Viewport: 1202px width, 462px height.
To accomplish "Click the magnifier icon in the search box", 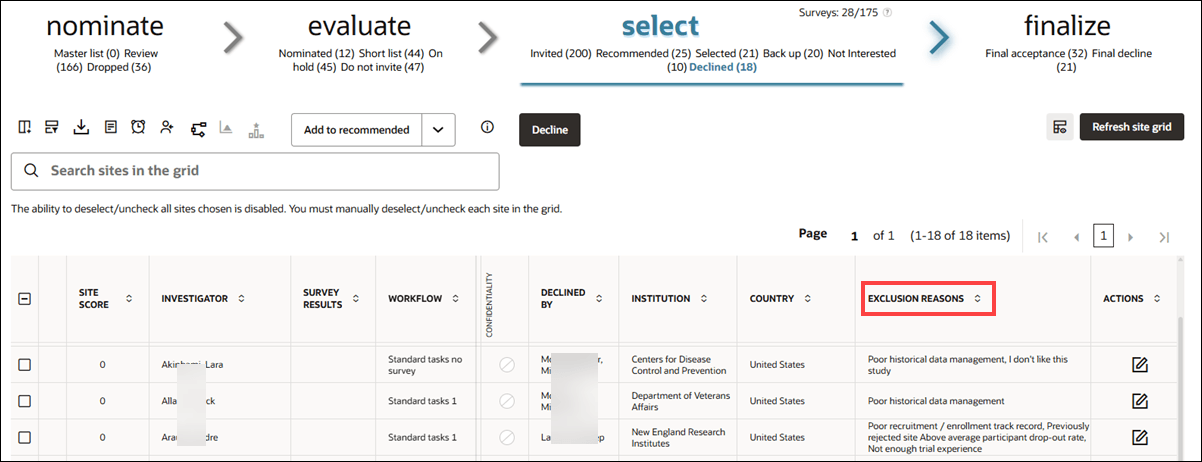I will (31, 170).
